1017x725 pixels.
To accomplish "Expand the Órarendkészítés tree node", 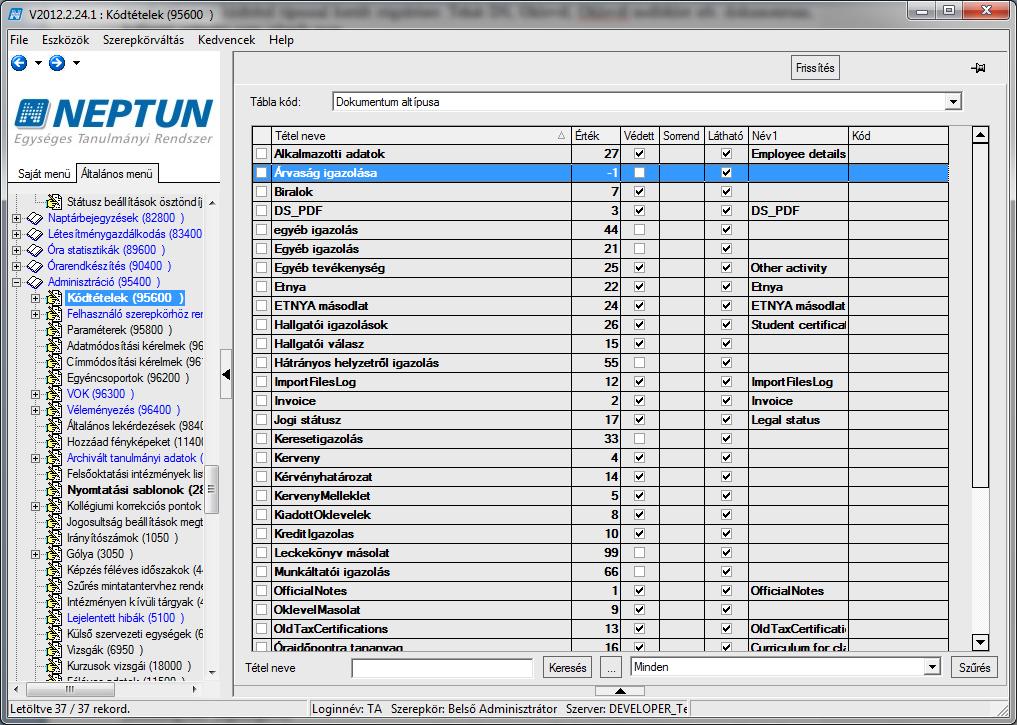I will point(17,266).
